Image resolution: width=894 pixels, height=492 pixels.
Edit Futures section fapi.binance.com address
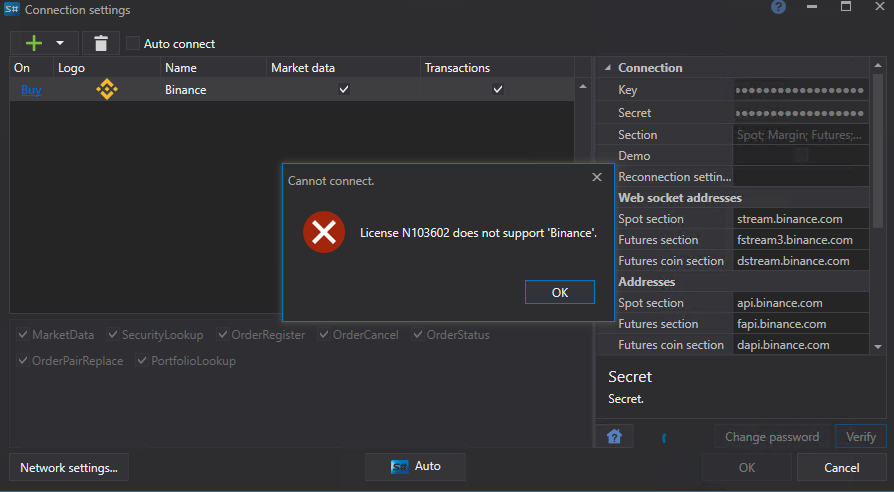(800, 324)
